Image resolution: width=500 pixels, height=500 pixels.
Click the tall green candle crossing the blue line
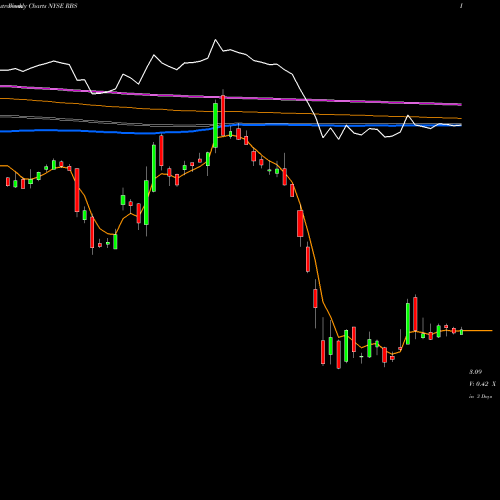(215, 125)
